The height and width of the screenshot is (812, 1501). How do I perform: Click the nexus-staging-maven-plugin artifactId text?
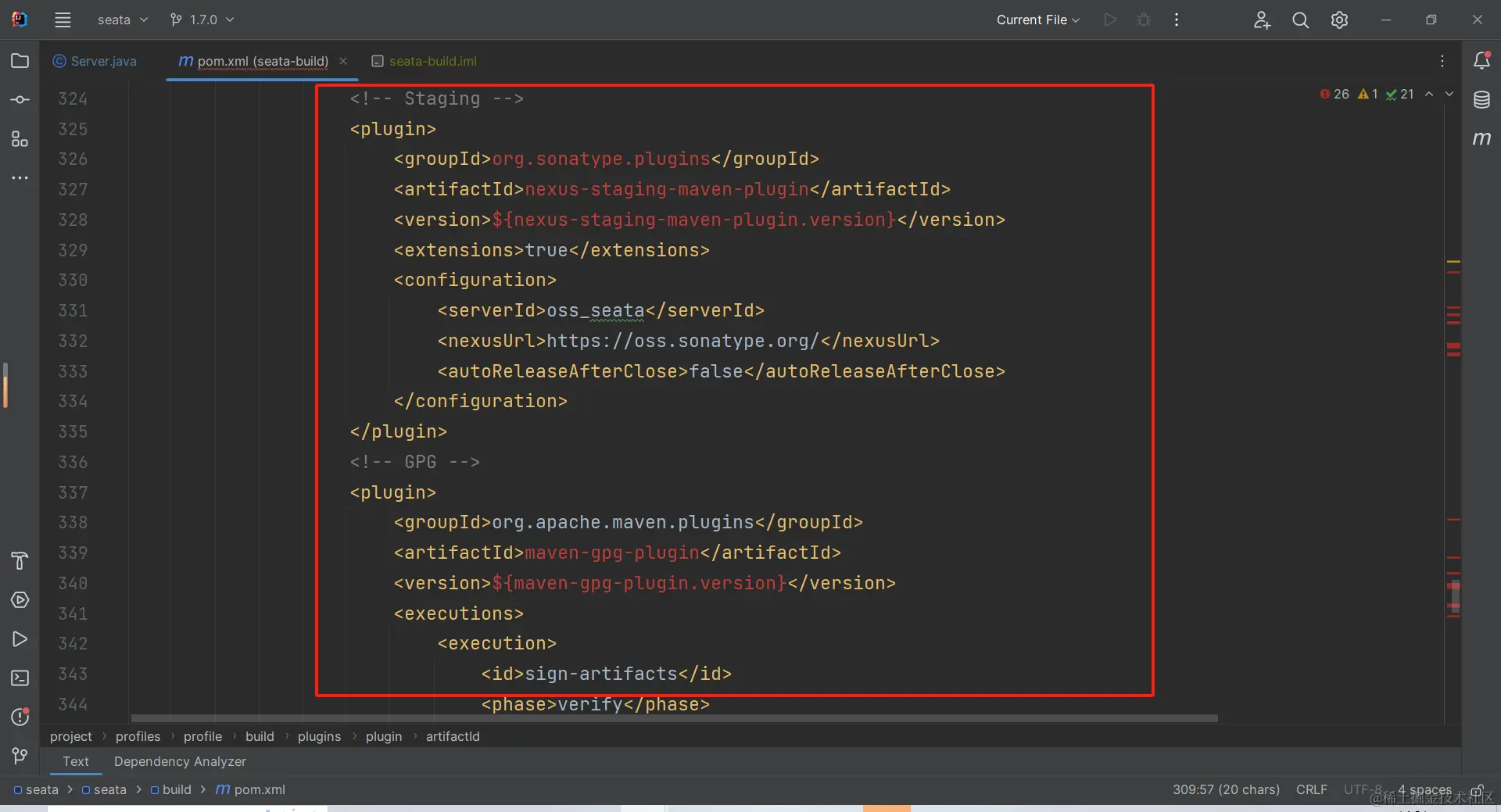[667, 190]
